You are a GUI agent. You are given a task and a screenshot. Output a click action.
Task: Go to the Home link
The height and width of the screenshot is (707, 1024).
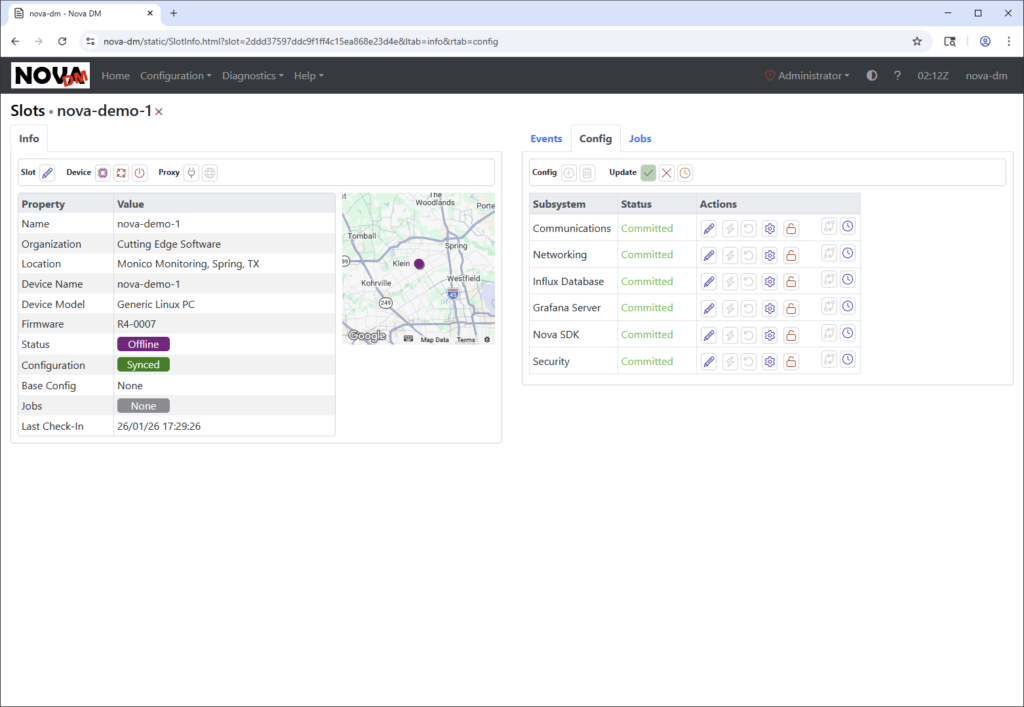pos(115,76)
